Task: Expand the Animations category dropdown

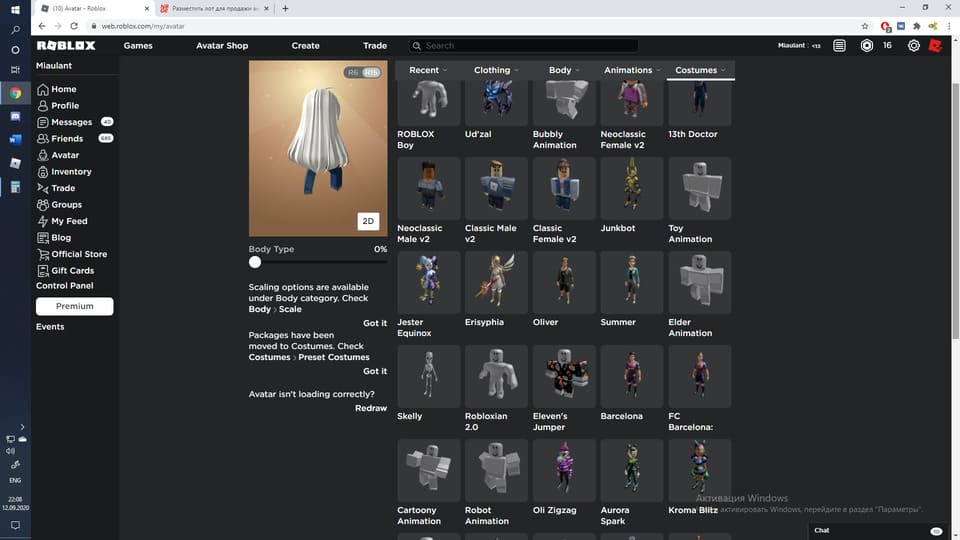Action: pyautogui.click(x=633, y=71)
